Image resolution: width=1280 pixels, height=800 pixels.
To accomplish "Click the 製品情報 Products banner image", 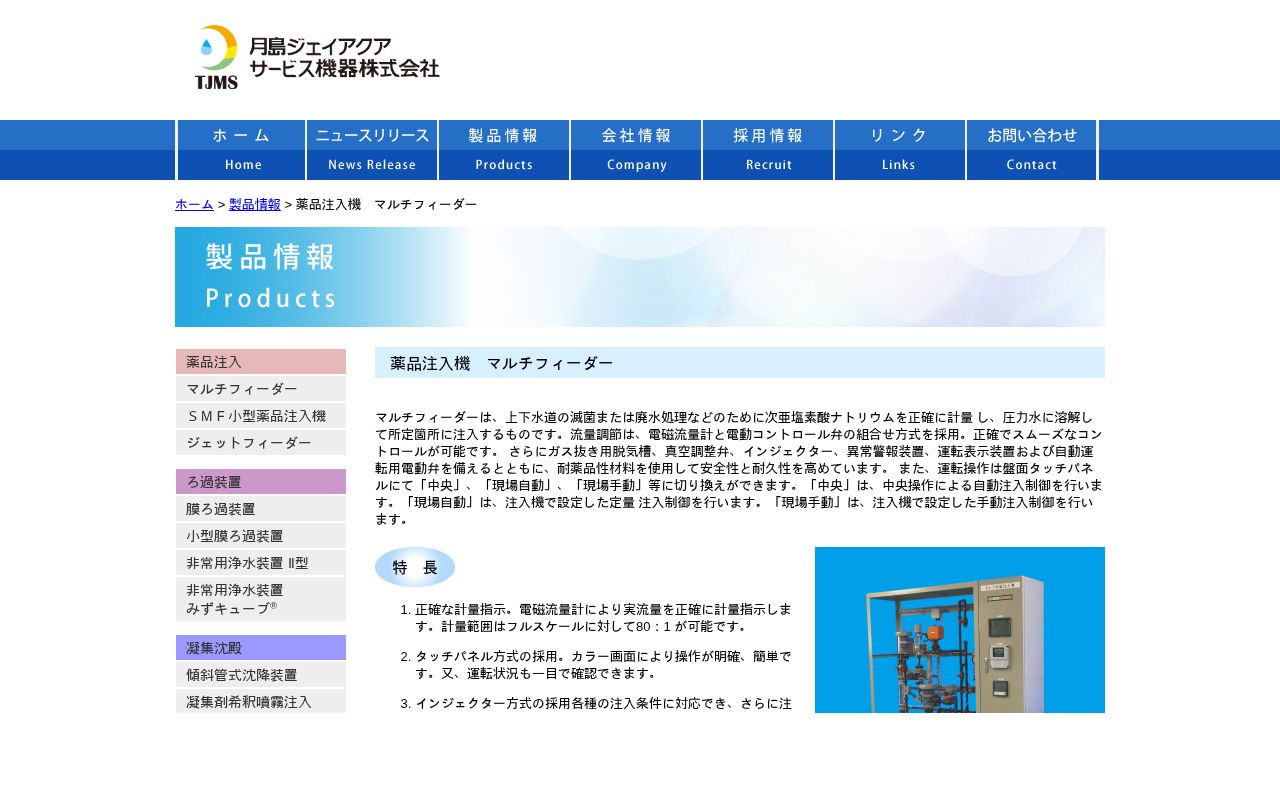I will click(639, 277).
